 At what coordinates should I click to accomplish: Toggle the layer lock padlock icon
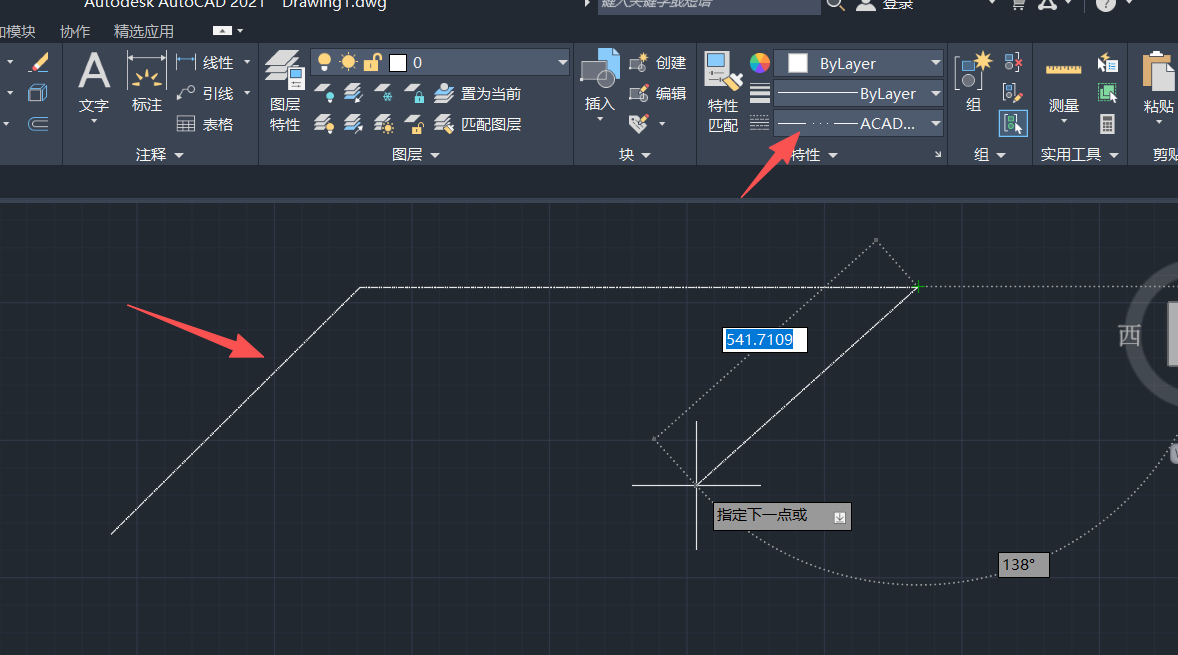pos(372,62)
